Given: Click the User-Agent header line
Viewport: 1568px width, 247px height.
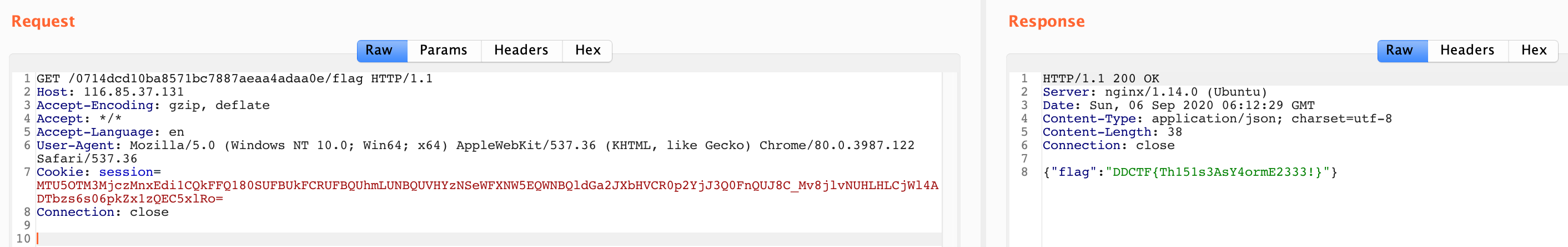Looking at the screenshot, I should [475, 146].
